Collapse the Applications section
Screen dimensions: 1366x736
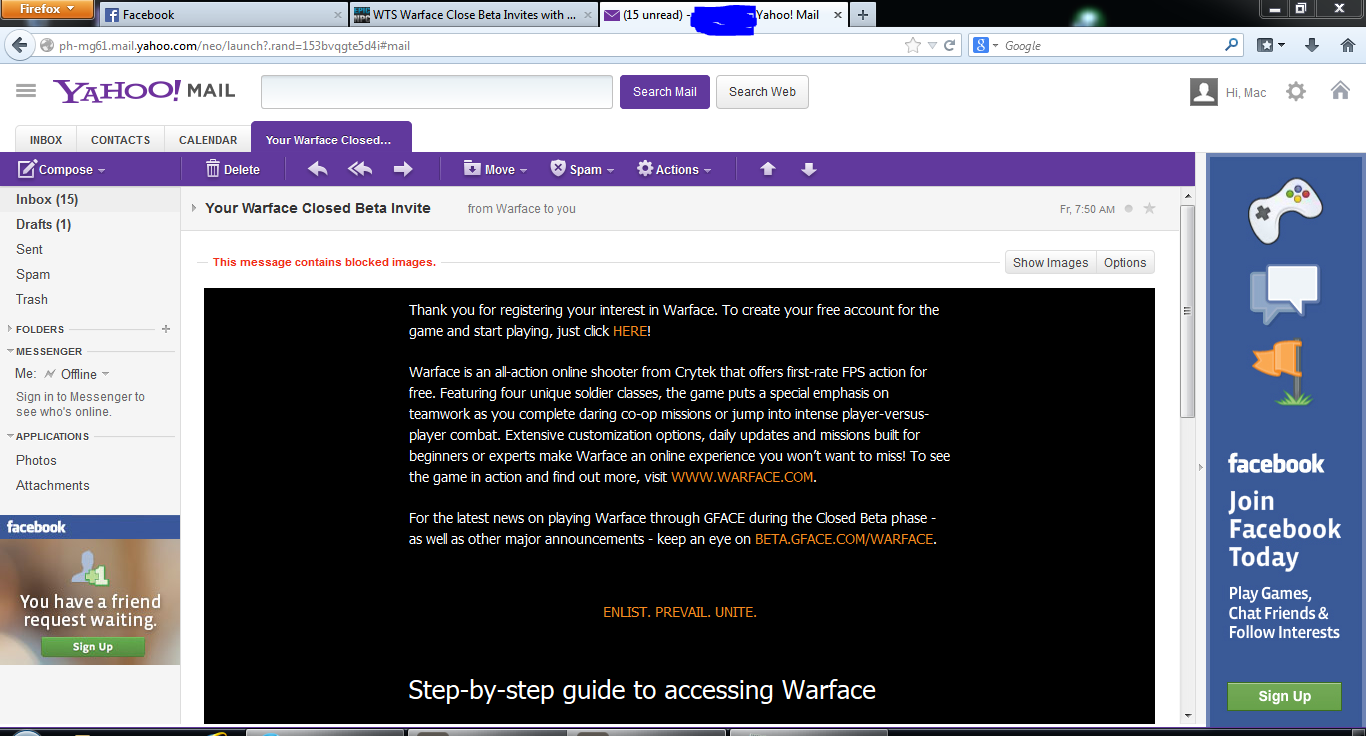pyautogui.click(x=10, y=436)
